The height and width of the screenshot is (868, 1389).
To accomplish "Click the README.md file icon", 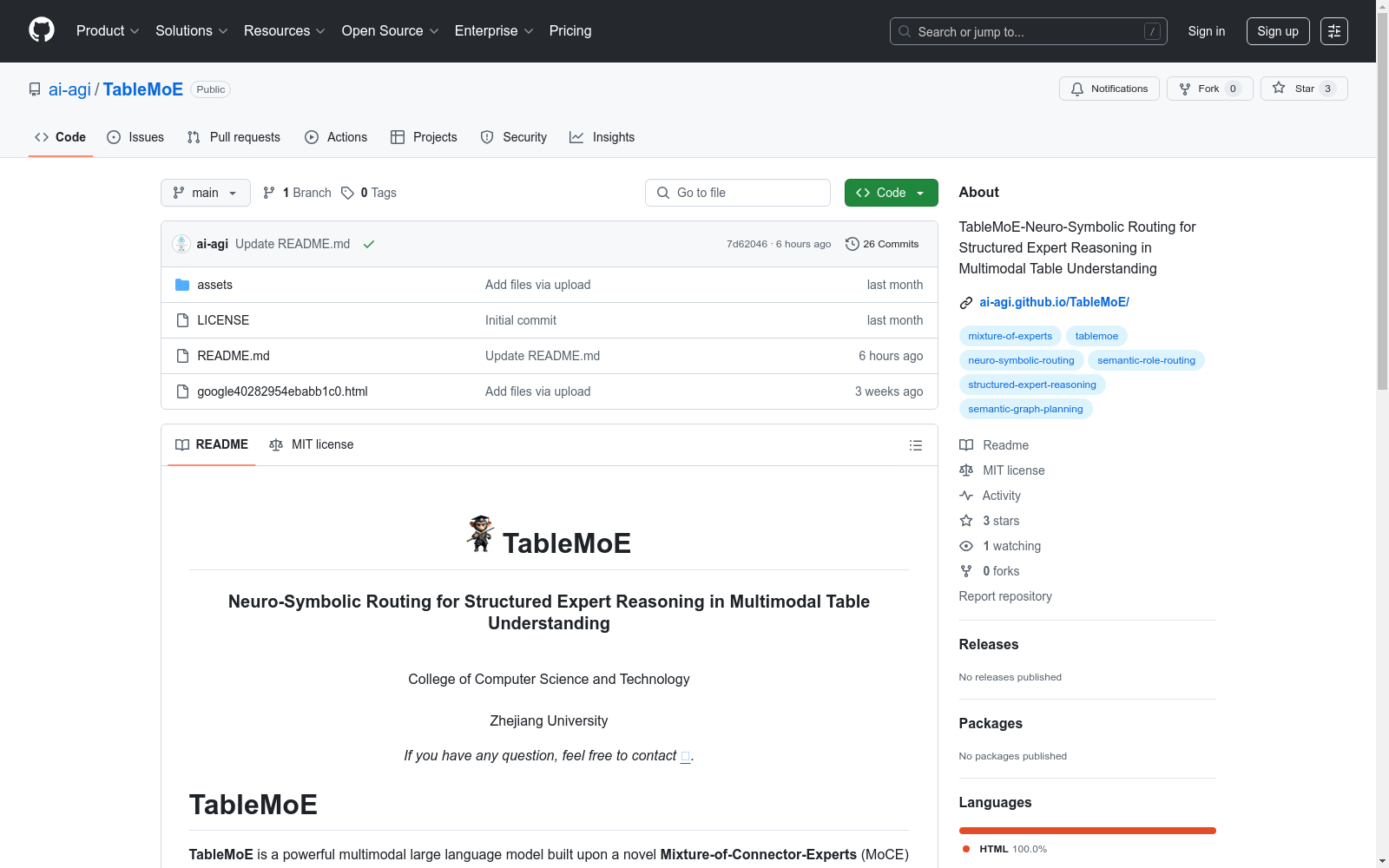I will tap(182, 356).
